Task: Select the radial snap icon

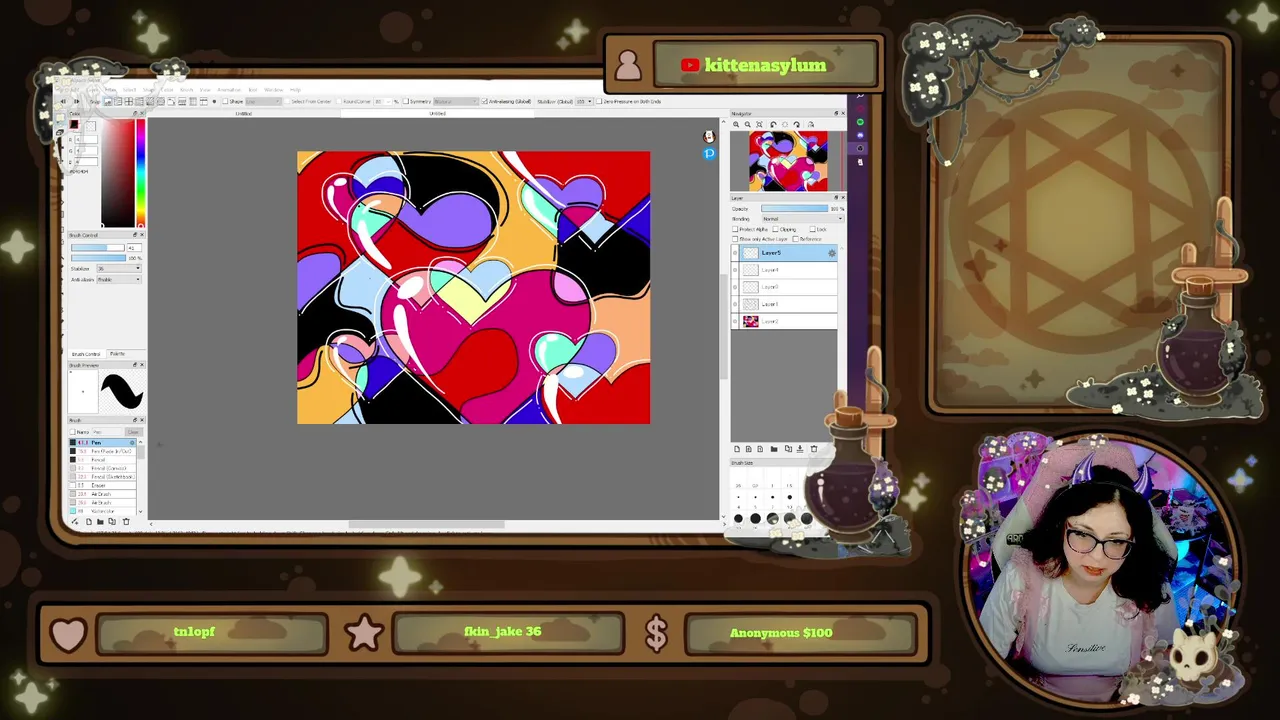Action: pos(150,102)
